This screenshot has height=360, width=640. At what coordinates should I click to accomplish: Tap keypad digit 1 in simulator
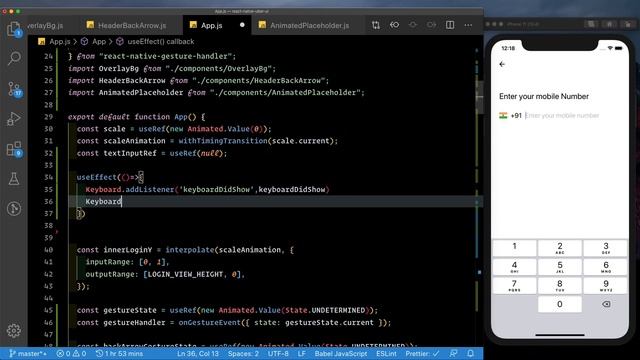(514, 248)
